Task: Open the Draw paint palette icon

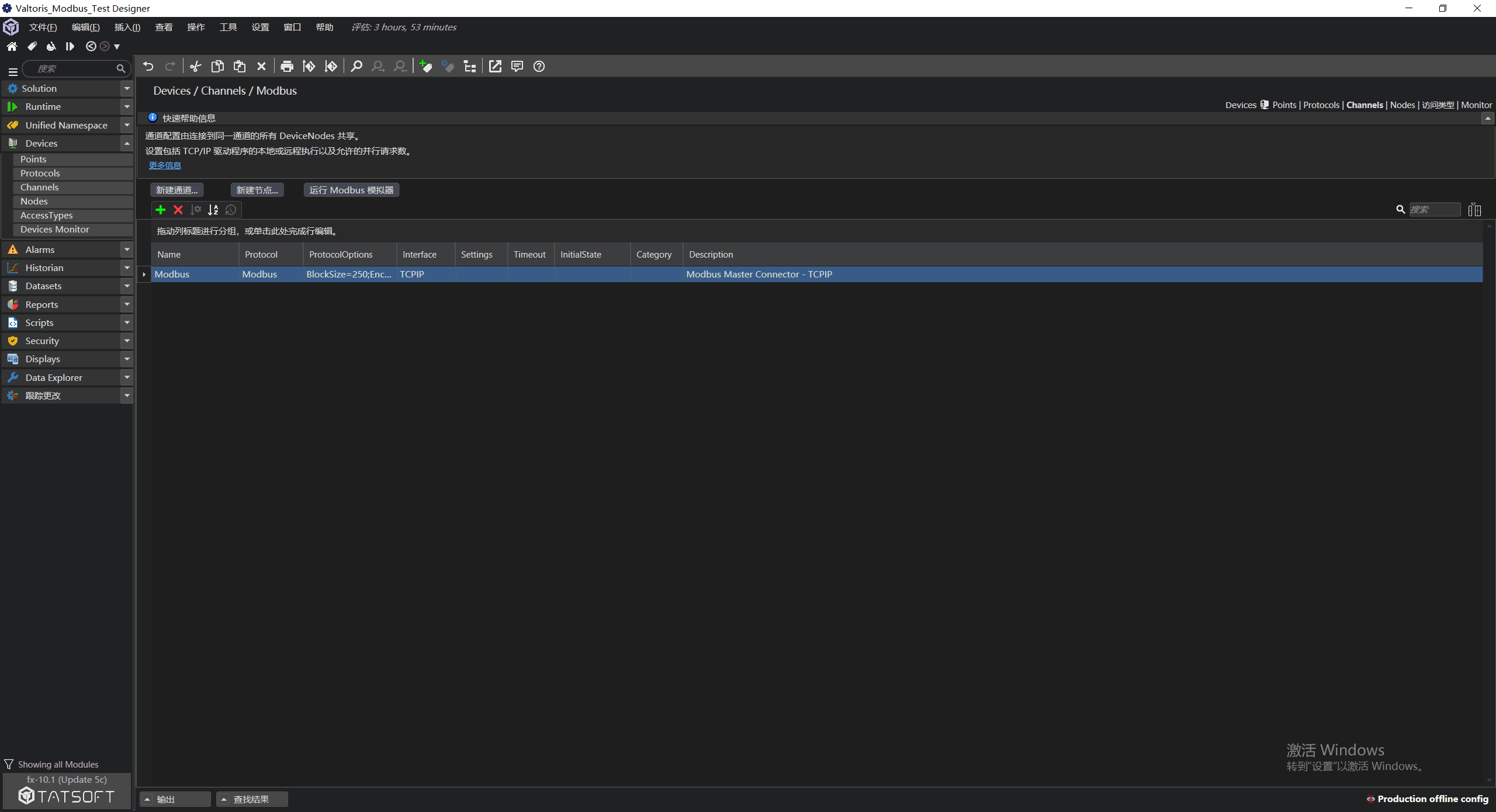Action: click(51, 47)
